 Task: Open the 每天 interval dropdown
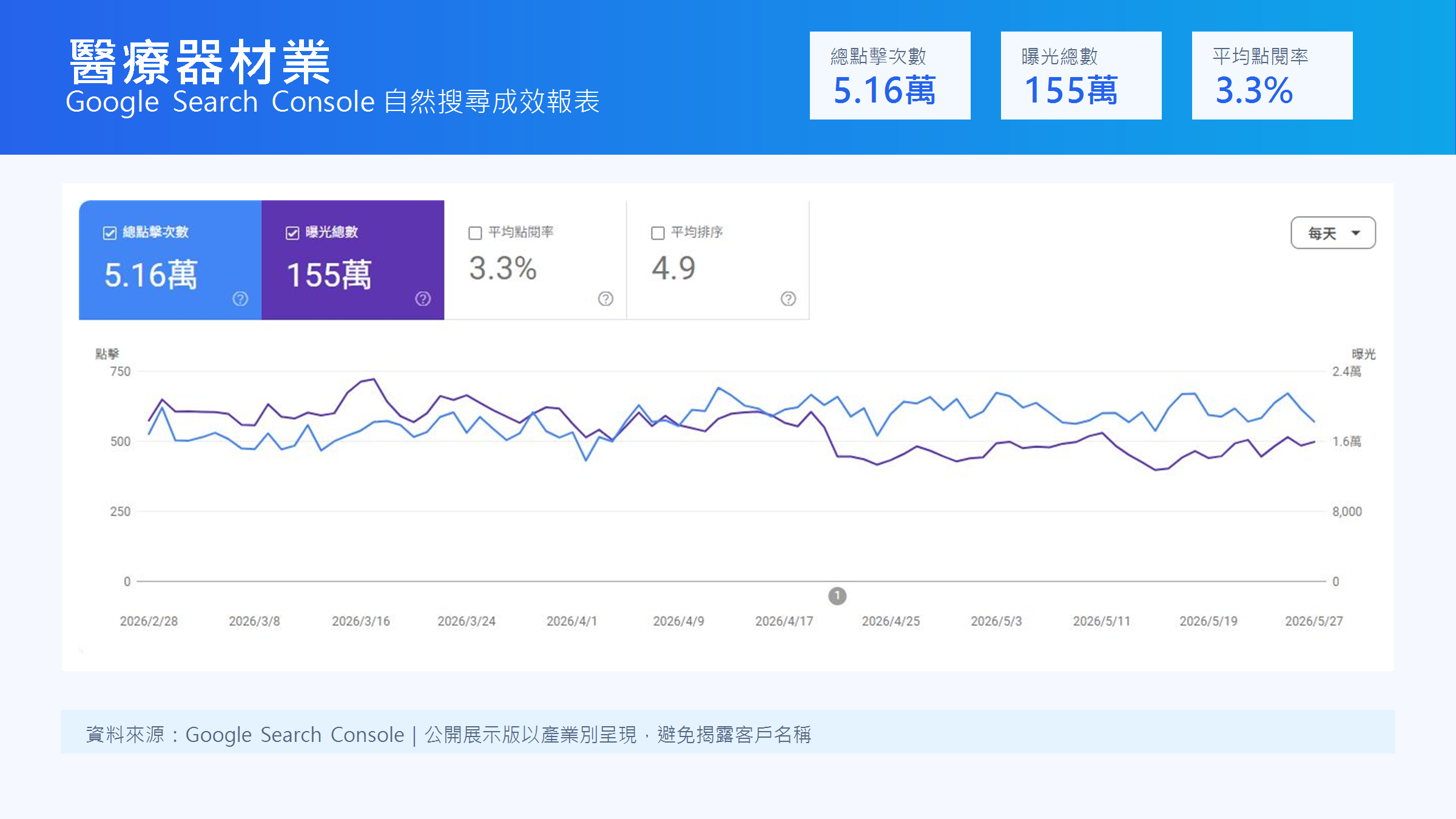pos(1333,233)
